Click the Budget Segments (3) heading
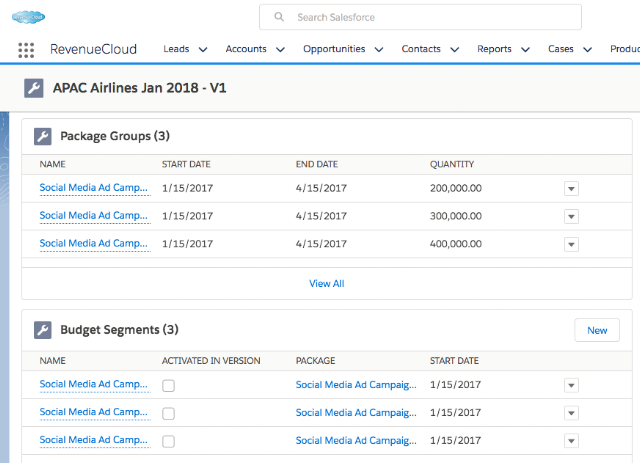640x463 pixels. coord(119,329)
